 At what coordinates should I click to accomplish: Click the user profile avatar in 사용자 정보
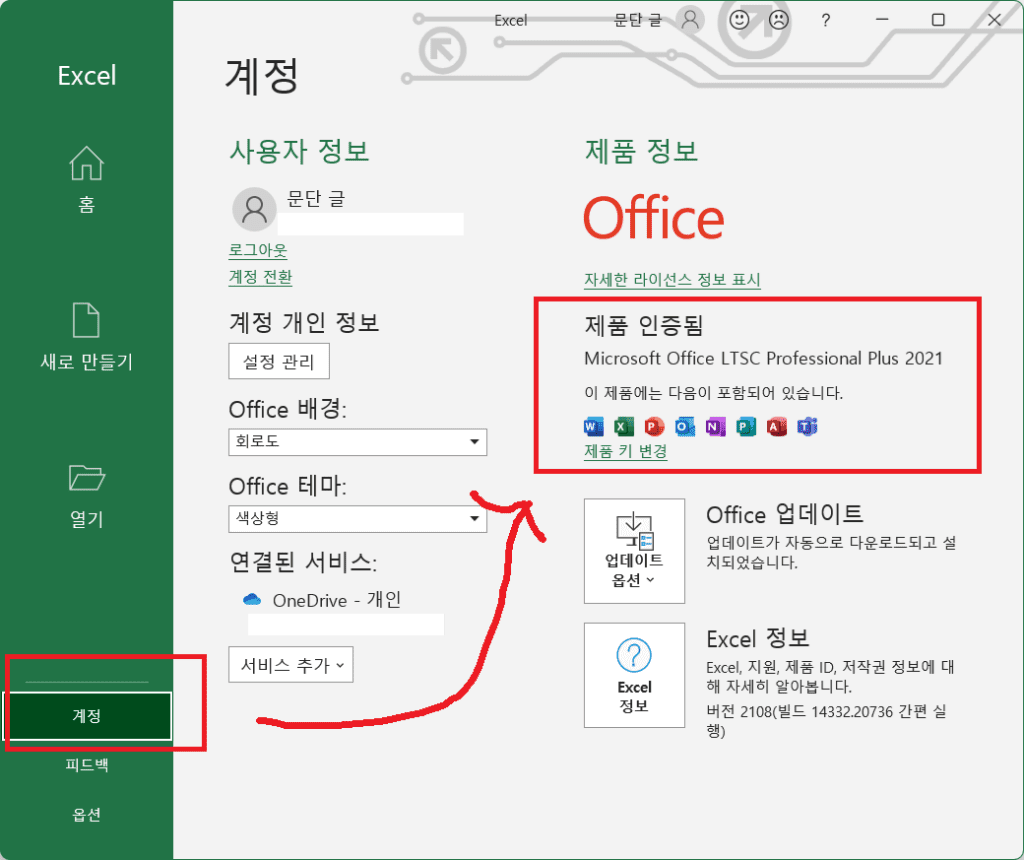(x=254, y=210)
